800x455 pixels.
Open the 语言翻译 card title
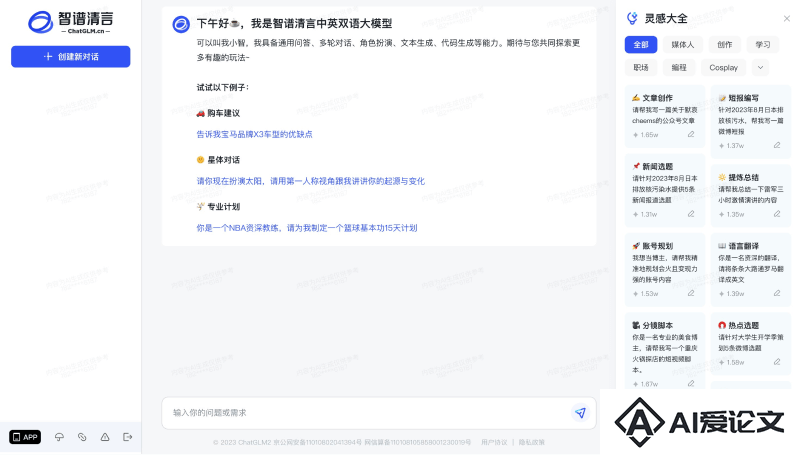(743, 246)
